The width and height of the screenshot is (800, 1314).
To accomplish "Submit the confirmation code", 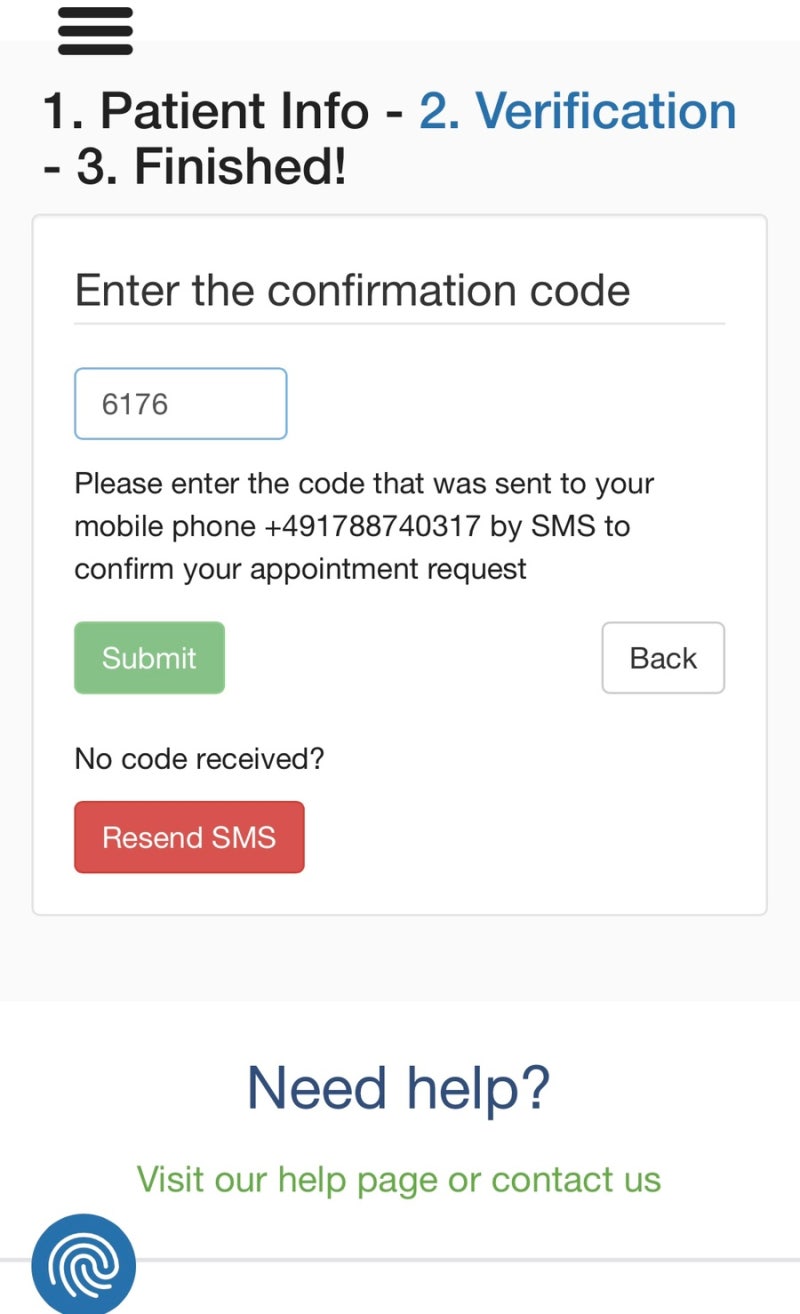I will coord(149,658).
